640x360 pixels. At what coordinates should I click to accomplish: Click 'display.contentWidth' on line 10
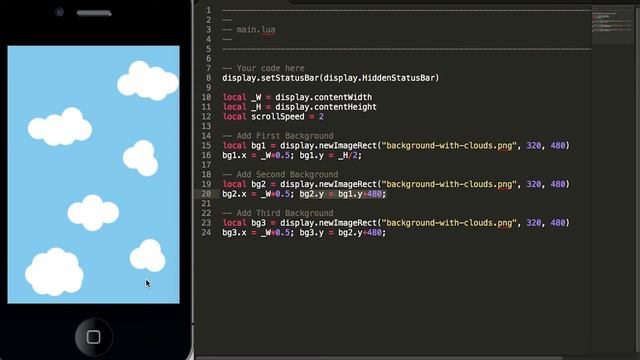[x=323, y=97]
